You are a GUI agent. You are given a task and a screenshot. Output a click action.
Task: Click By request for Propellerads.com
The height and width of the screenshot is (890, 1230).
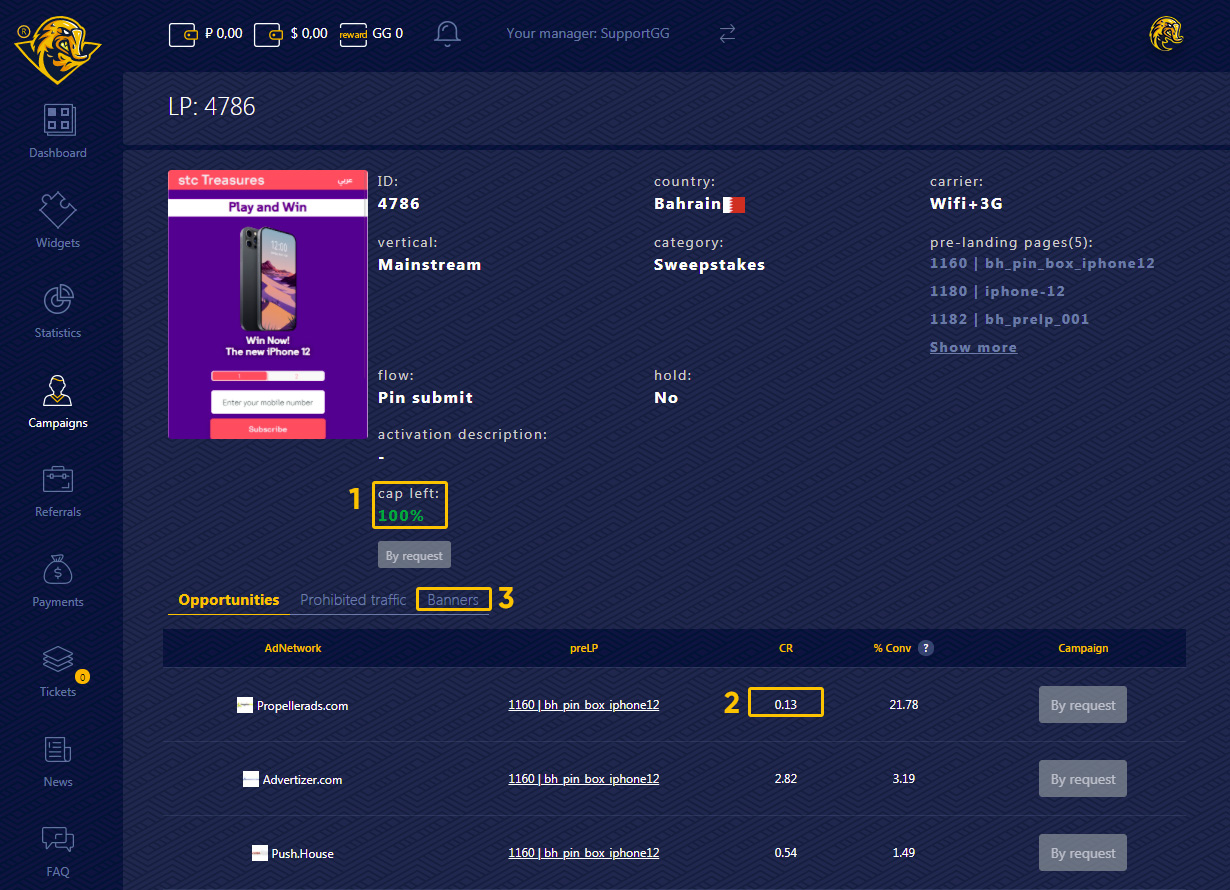pyautogui.click(x=1083, y=705)
